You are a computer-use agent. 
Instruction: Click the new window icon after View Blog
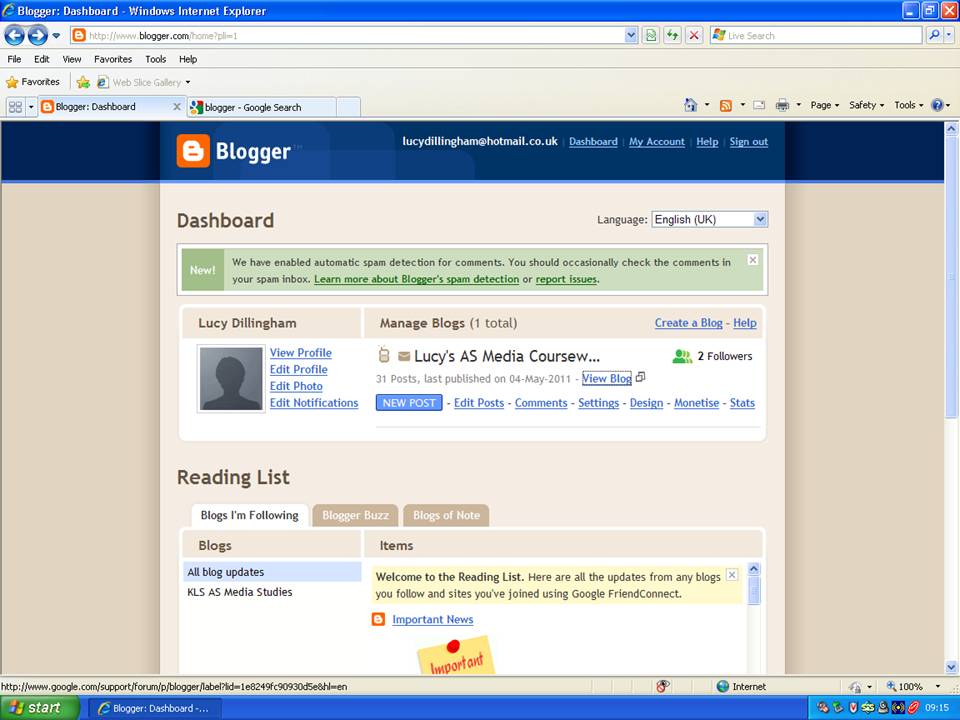tap(640, 377)
